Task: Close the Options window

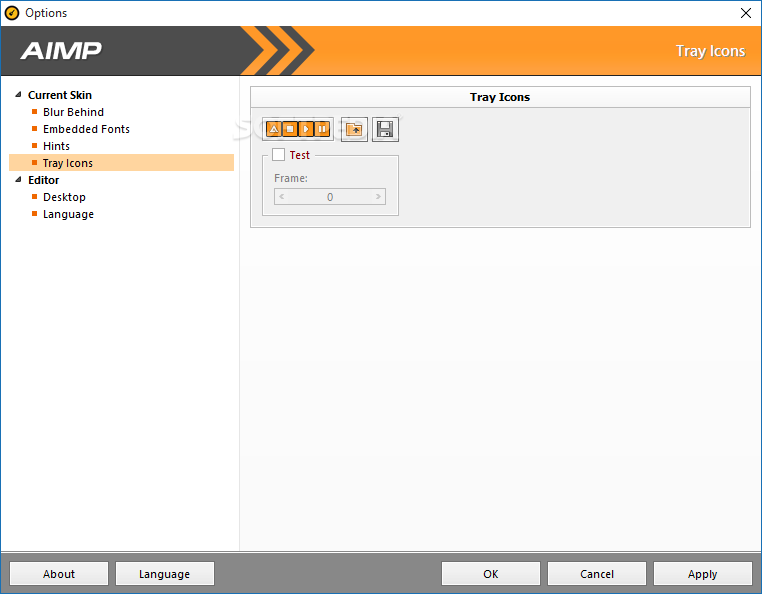Action: (746, 13)
